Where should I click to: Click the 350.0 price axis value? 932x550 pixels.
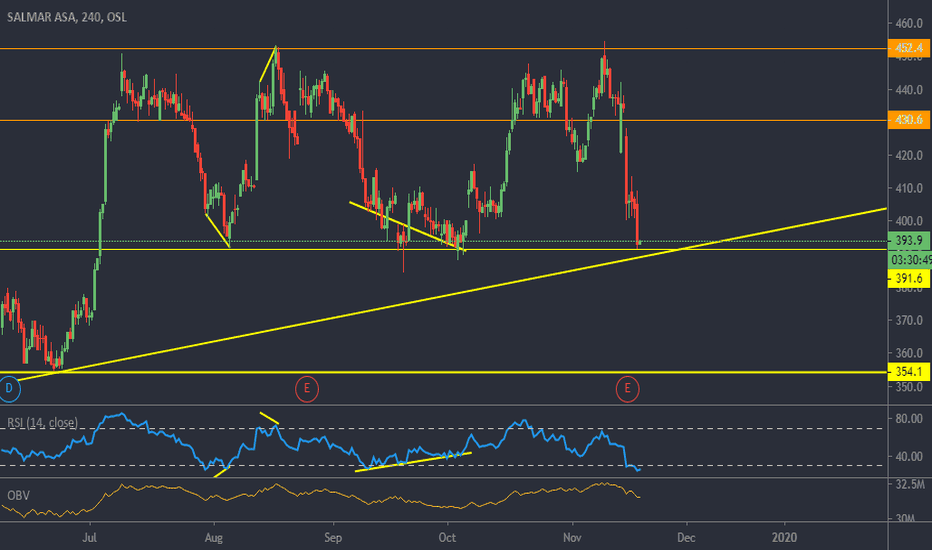point(909,386)
